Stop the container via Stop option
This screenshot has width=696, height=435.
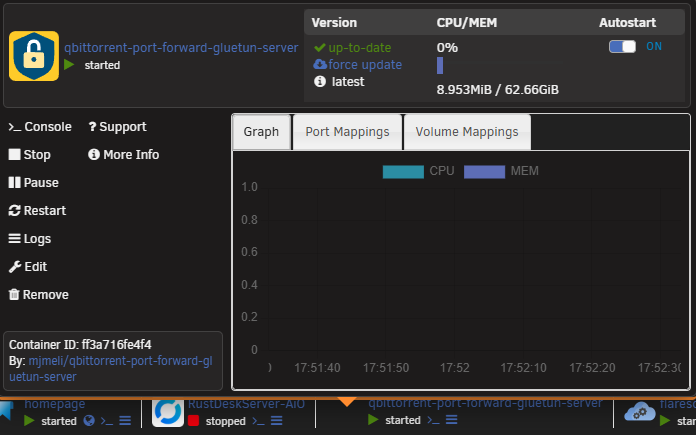point(29,154)
